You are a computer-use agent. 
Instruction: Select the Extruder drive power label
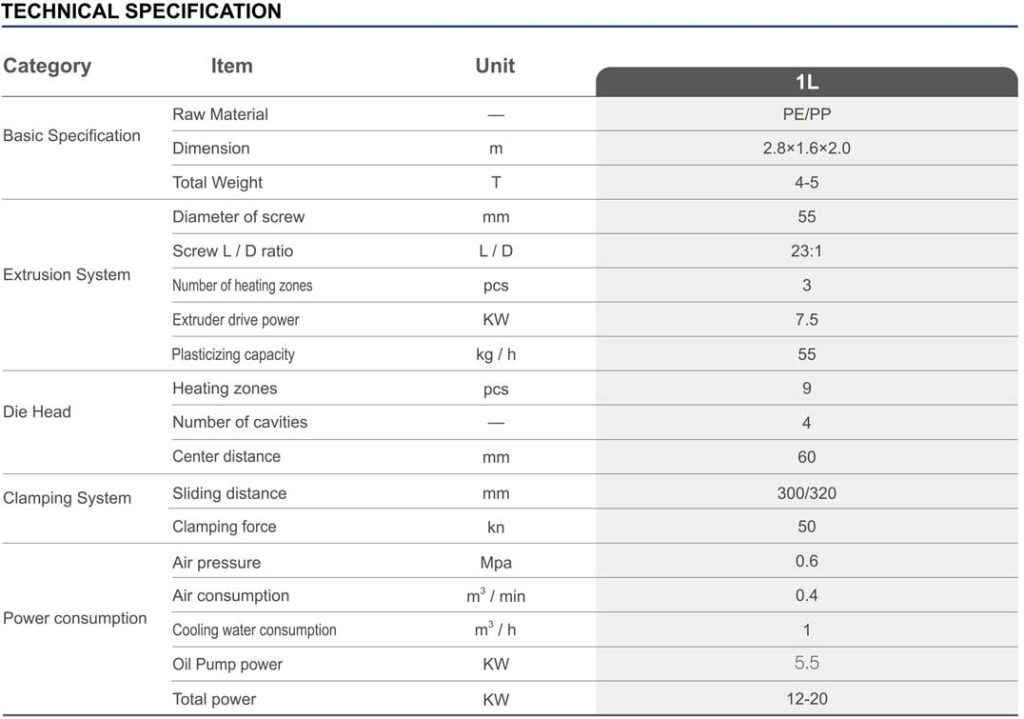(235, 320)
